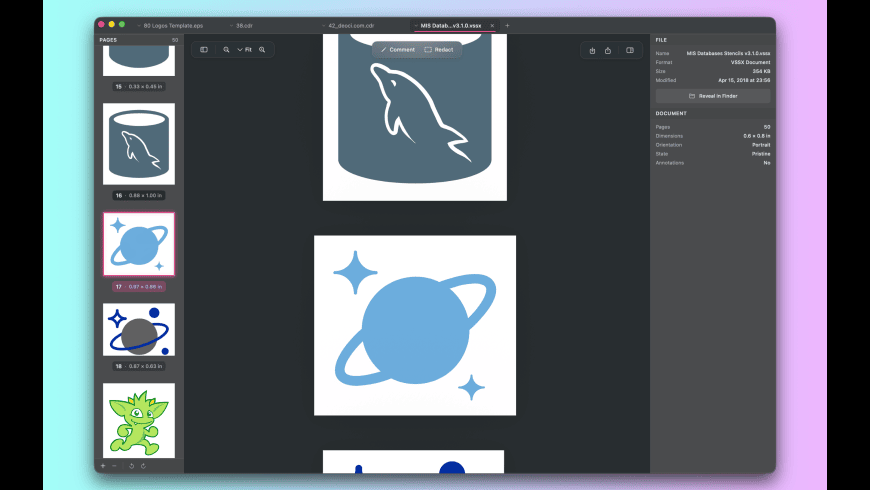The width and height of the screenshot is (870, 490).
Task: Click the Redact tool button
Action: 439,49
